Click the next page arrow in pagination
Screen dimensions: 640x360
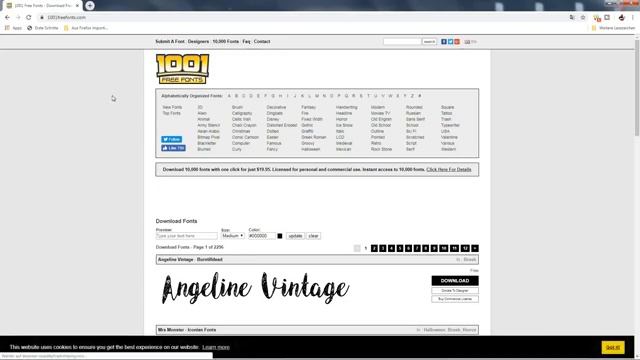pyautogui.click(x=475, y=248)
